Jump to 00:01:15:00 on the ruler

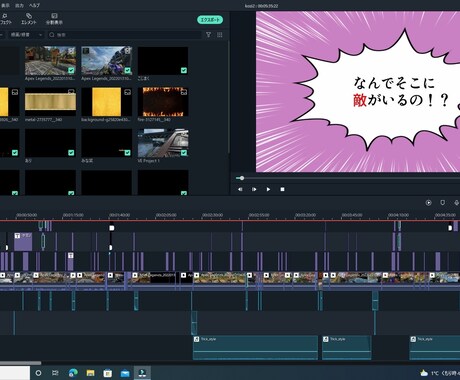[x=73, y=215]
